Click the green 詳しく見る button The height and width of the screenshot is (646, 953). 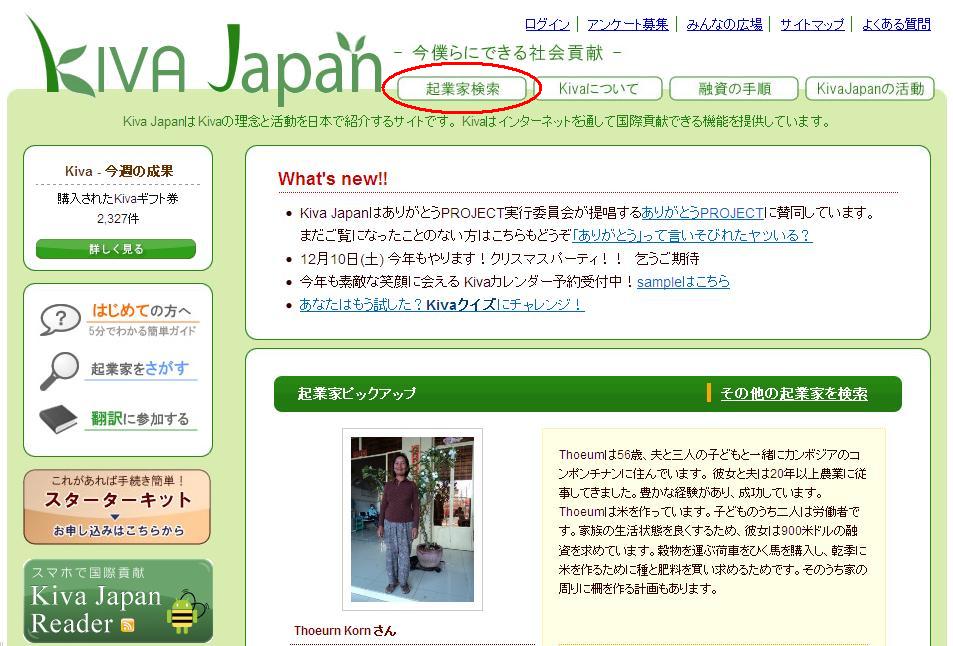tap(115, 249)
